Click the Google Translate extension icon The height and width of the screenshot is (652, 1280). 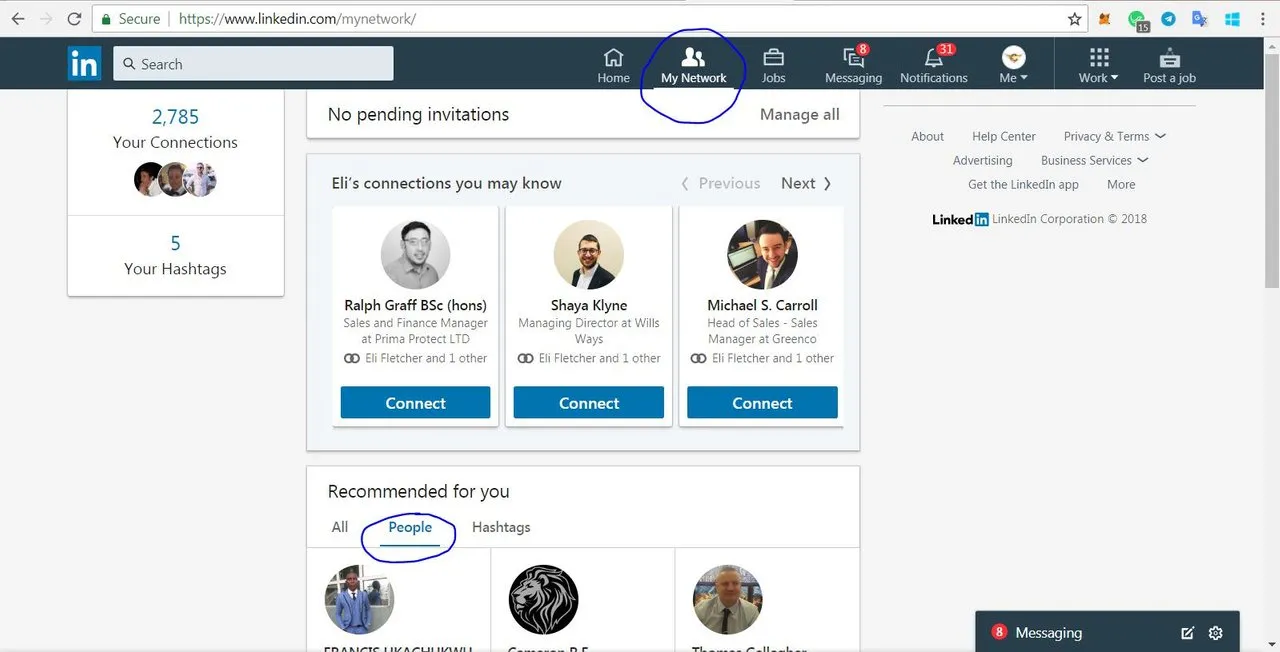click(1199, 19)
